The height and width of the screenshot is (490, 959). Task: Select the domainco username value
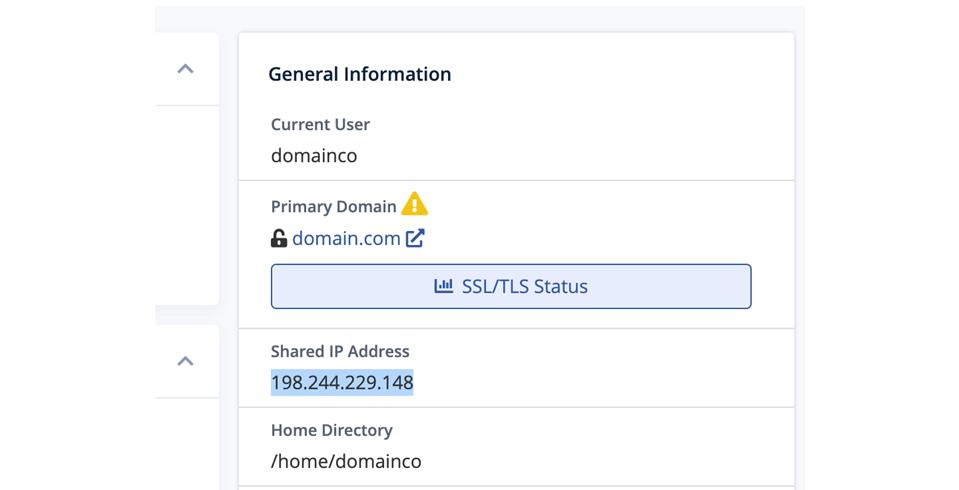[x=314, y=155]
